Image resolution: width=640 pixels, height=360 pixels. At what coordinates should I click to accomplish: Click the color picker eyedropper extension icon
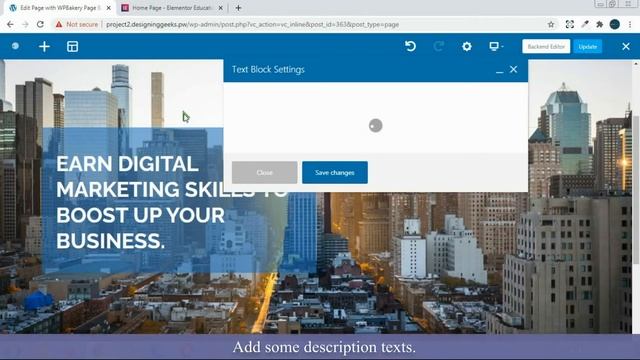(585, 24)
